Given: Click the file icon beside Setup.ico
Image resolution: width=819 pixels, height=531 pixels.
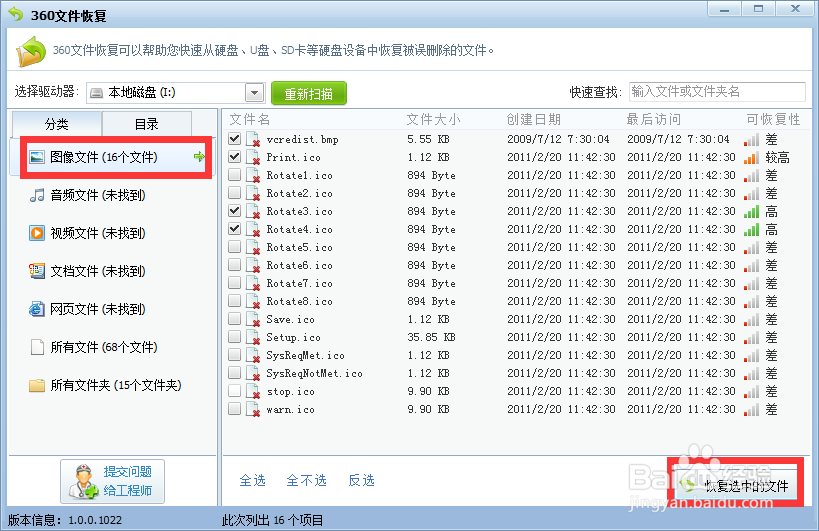Looking at the screenshot, I should [x=253, y=337].
